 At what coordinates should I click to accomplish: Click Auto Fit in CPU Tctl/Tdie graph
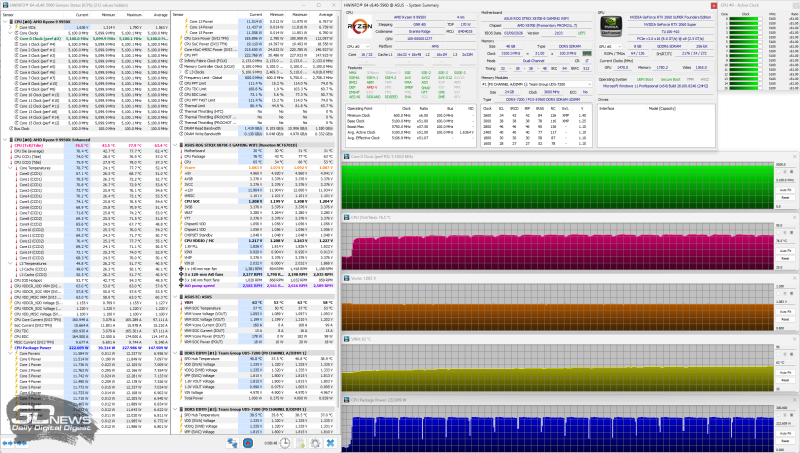click(785, 250)
